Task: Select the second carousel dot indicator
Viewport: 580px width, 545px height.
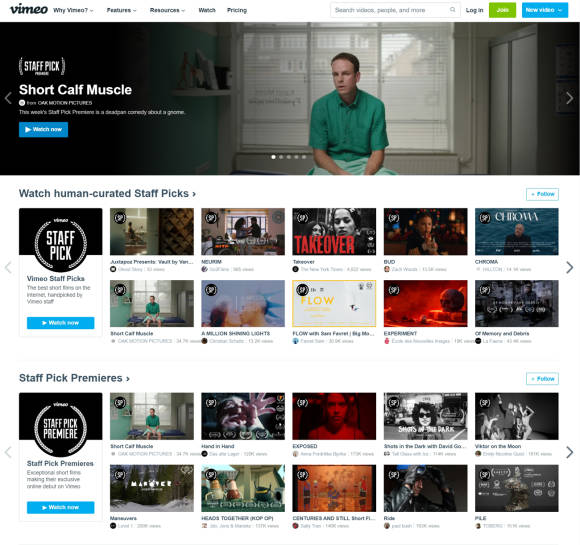Action: click(281, 157)
